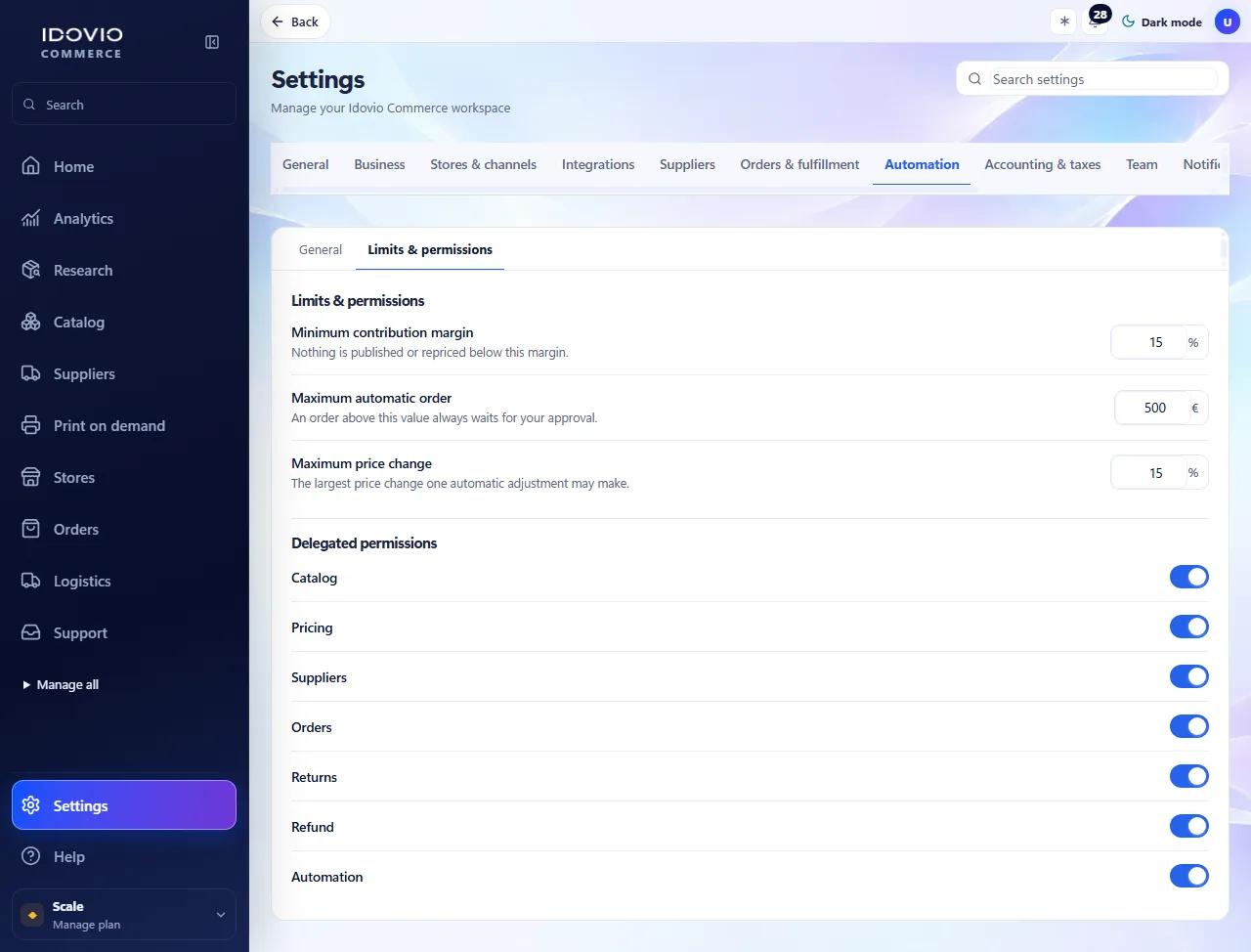The height and width of the screenshot is (952, 1251).
Task: Disable Pricing delegated permission
Action: click(x=1189, y=627)
